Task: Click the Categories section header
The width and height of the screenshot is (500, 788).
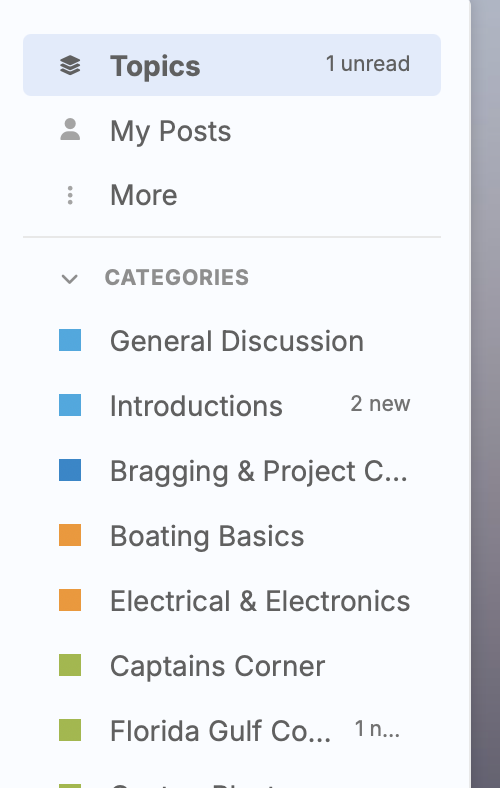Action: click(x=176, y=277)
